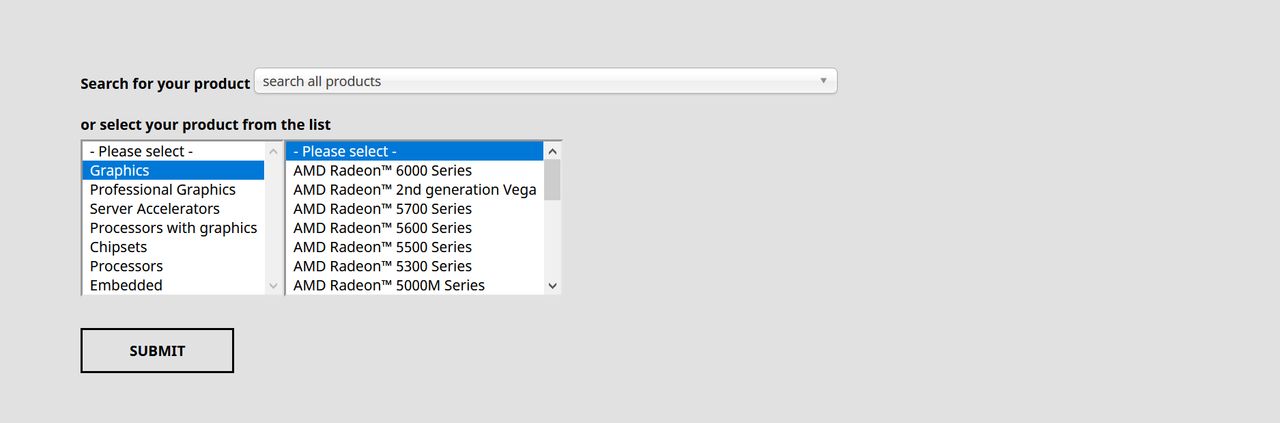Select AMD Radeon 5300 Series
1280x423 pixels.
pos(415,266)
